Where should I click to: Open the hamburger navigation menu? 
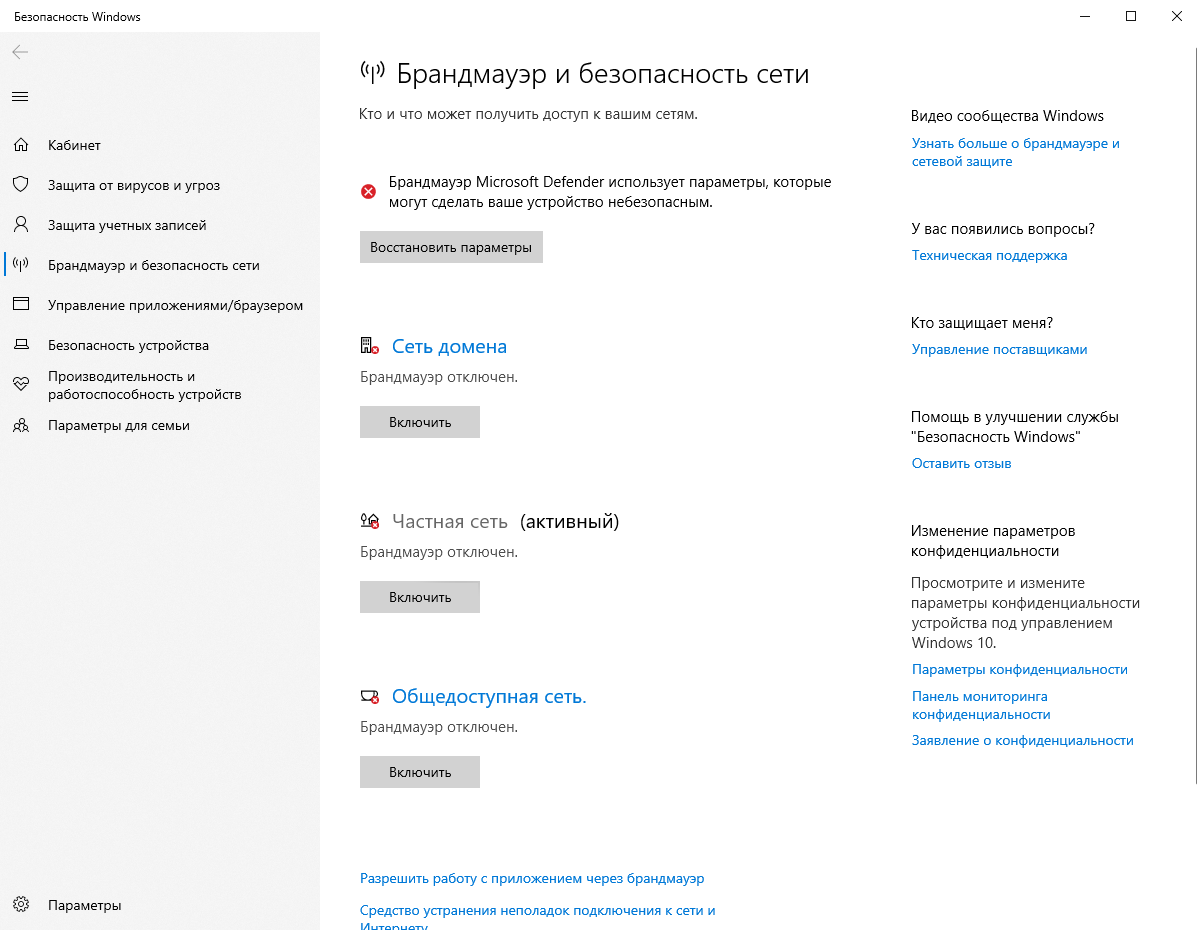point(21,96)
